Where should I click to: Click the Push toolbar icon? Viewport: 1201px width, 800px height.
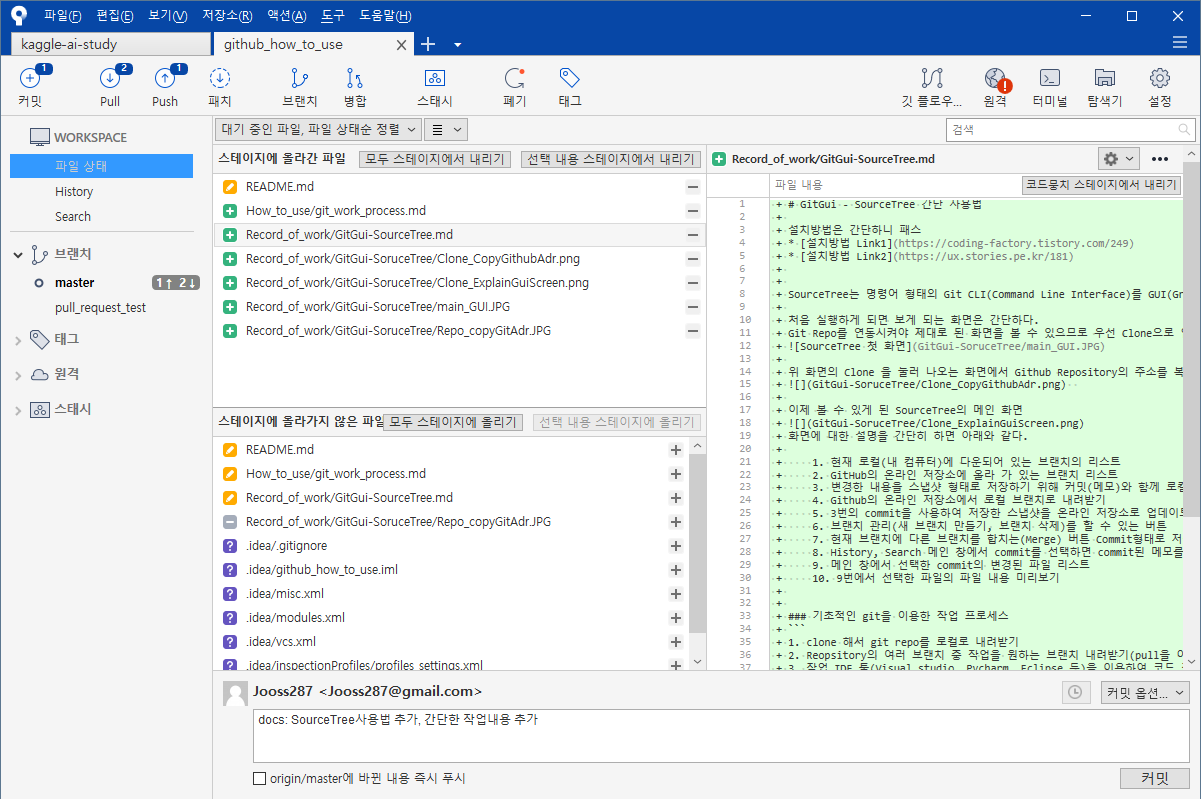click(x=165, y=86)
